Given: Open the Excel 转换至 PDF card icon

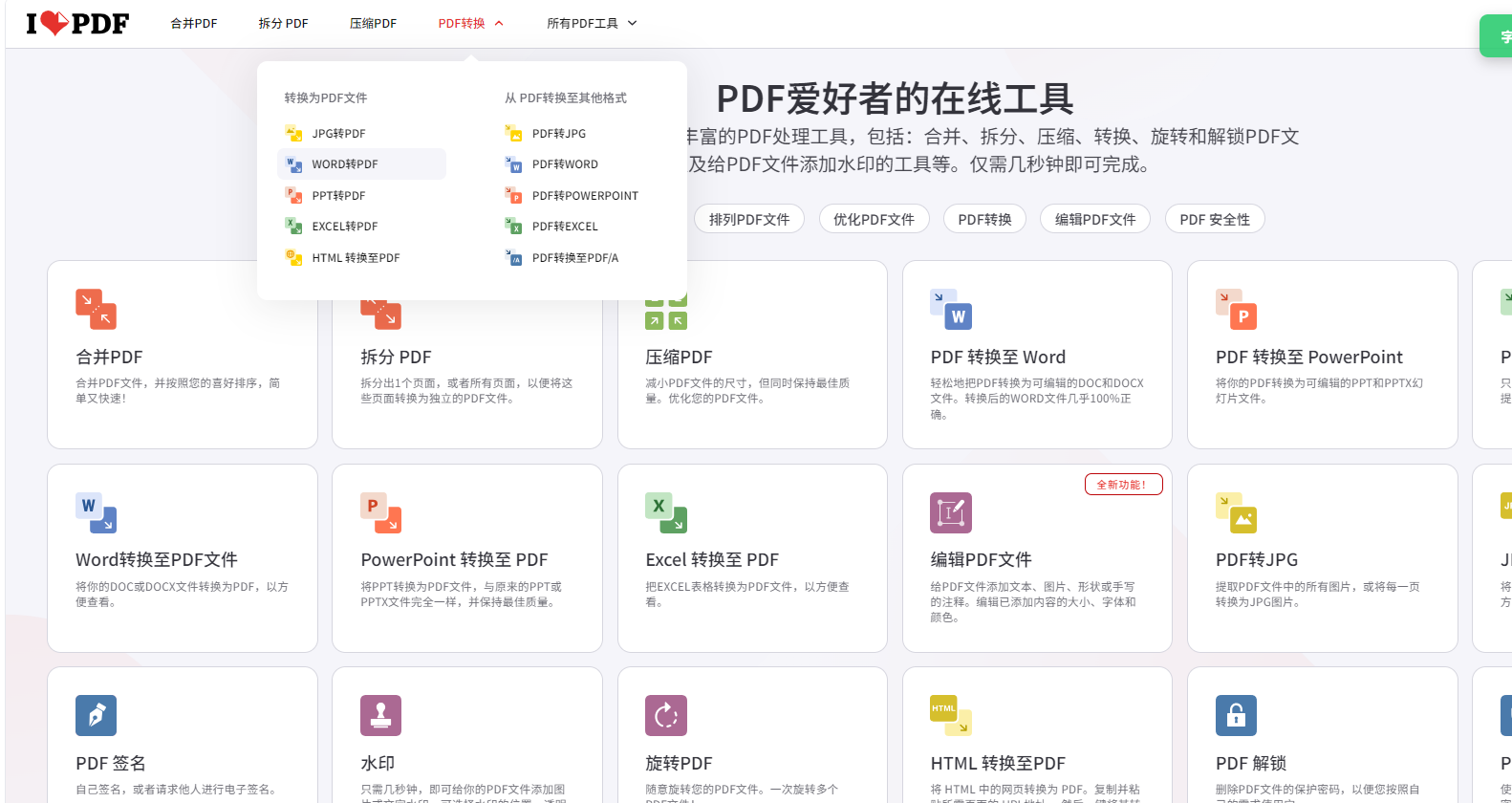Looking at the screenshot, I should click(x=666, y=512).
